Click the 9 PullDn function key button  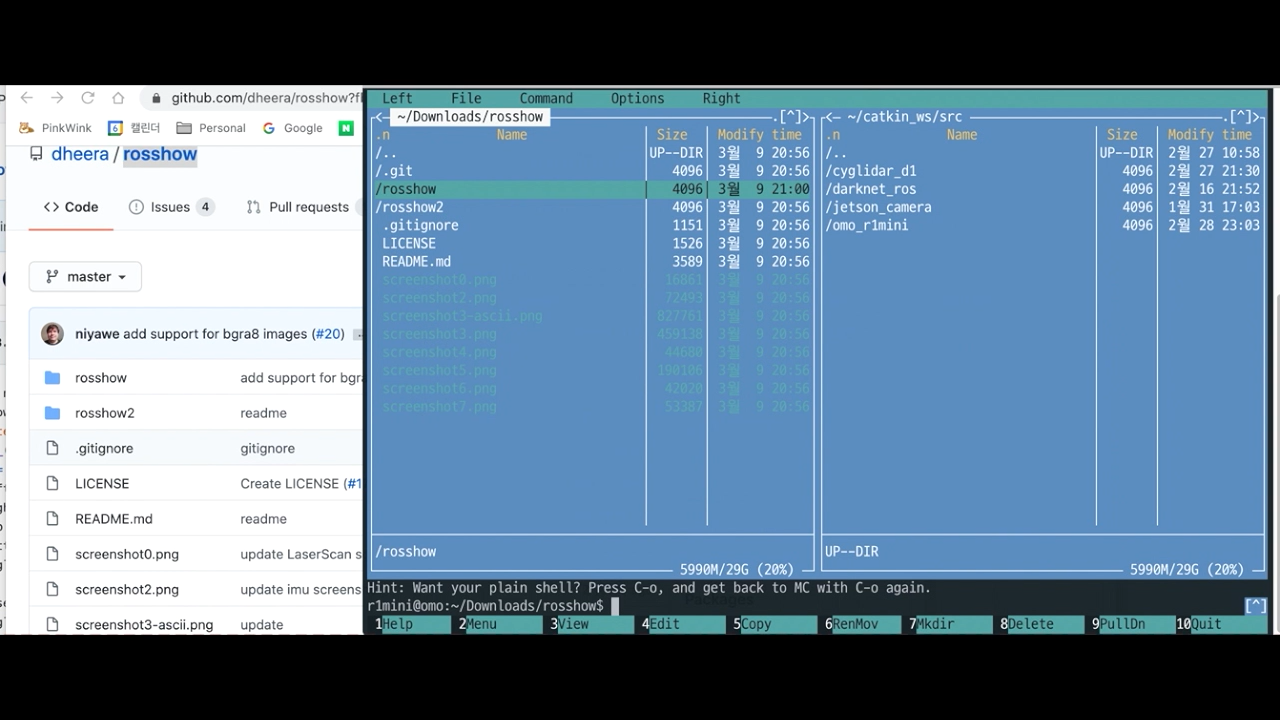click(1134, 624)
